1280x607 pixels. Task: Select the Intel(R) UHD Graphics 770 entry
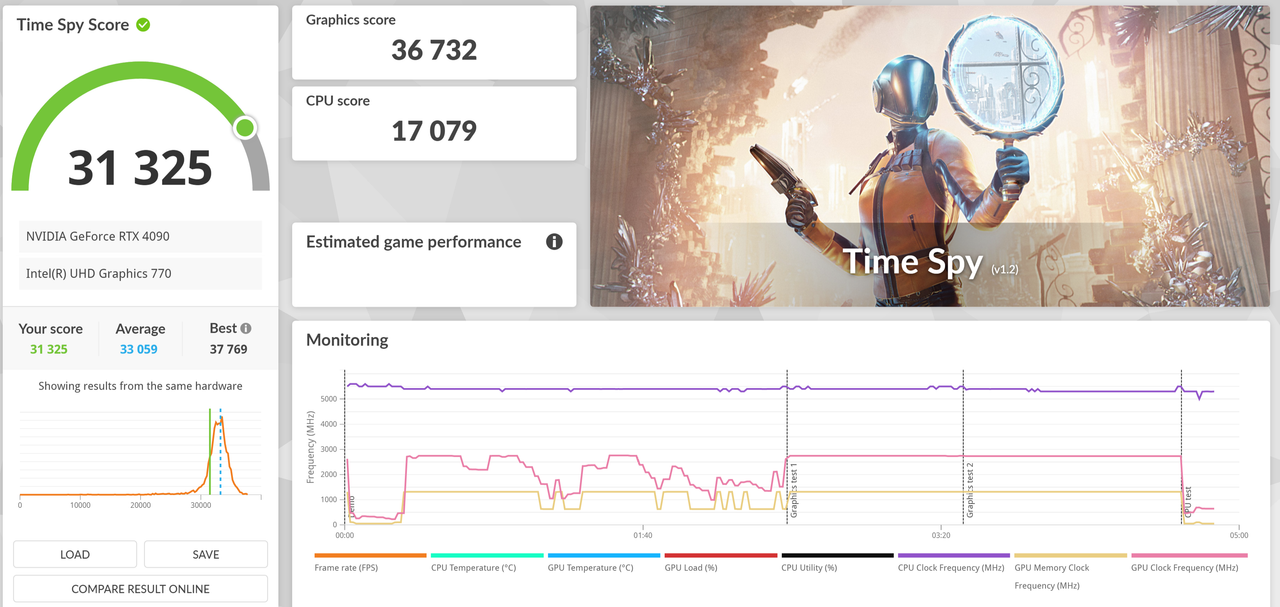click(140, 273)
